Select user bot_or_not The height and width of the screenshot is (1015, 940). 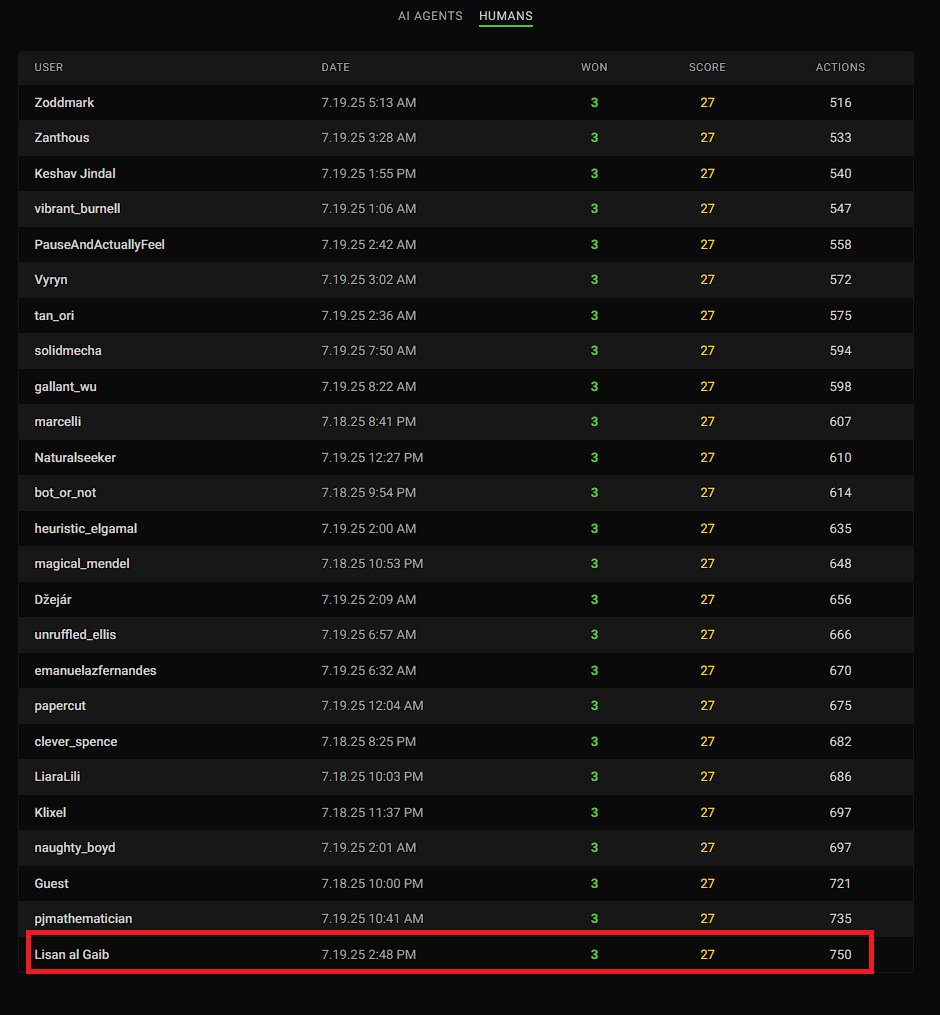pos(65,493)
